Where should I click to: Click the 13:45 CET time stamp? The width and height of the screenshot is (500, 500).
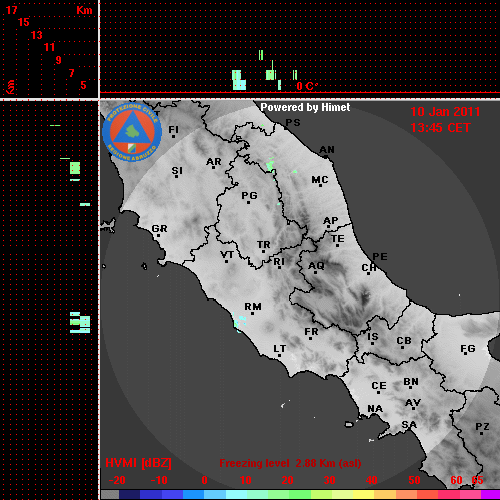[440, 128]
